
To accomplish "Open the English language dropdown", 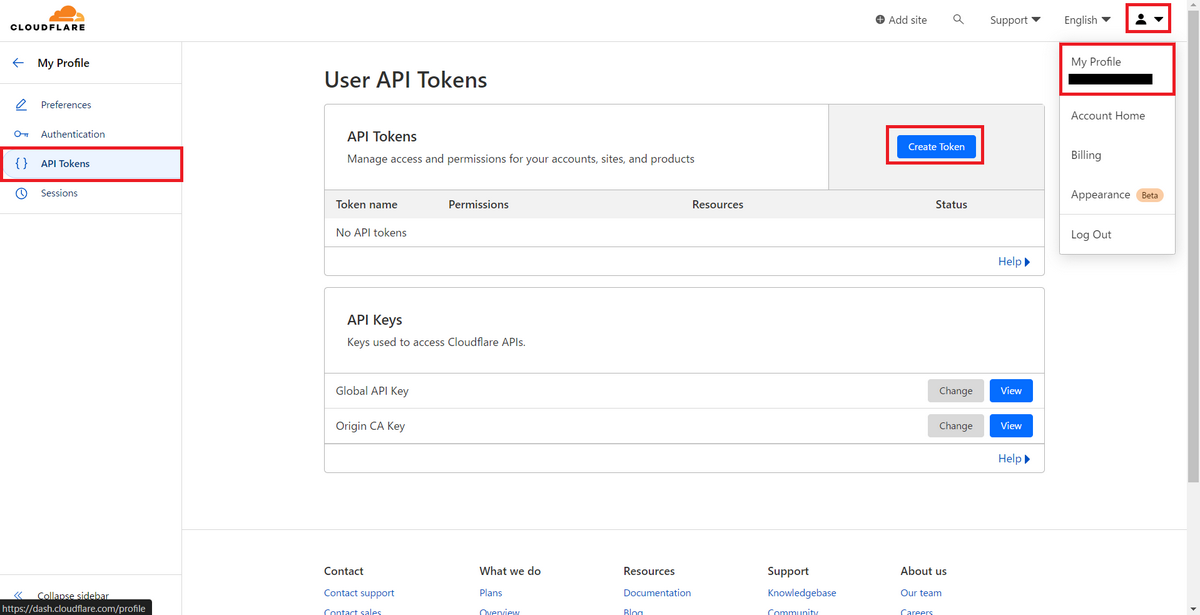I will pyautogui.click(x=1087, y=20).
